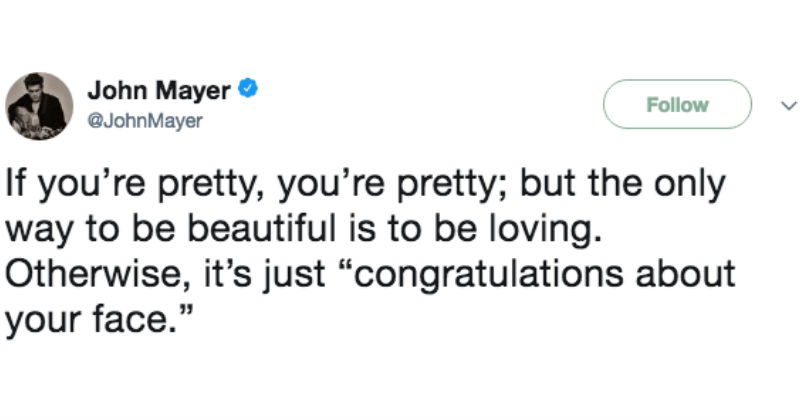Click the tweet line beginning with "Otherwise"
This screenshot has width=800, height=420.
(x=370, y=272)
